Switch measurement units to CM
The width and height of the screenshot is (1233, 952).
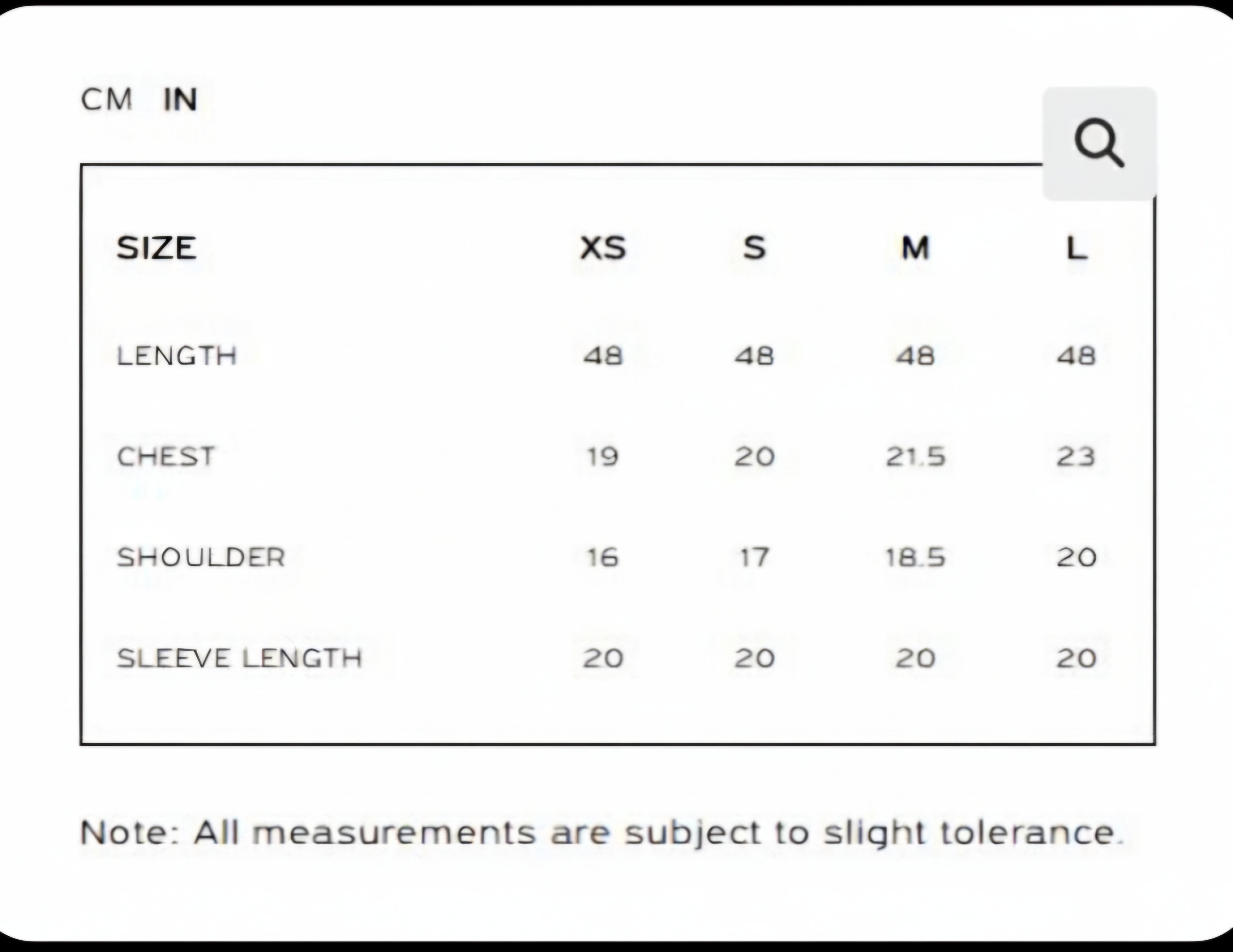click(x=107, y=100)
